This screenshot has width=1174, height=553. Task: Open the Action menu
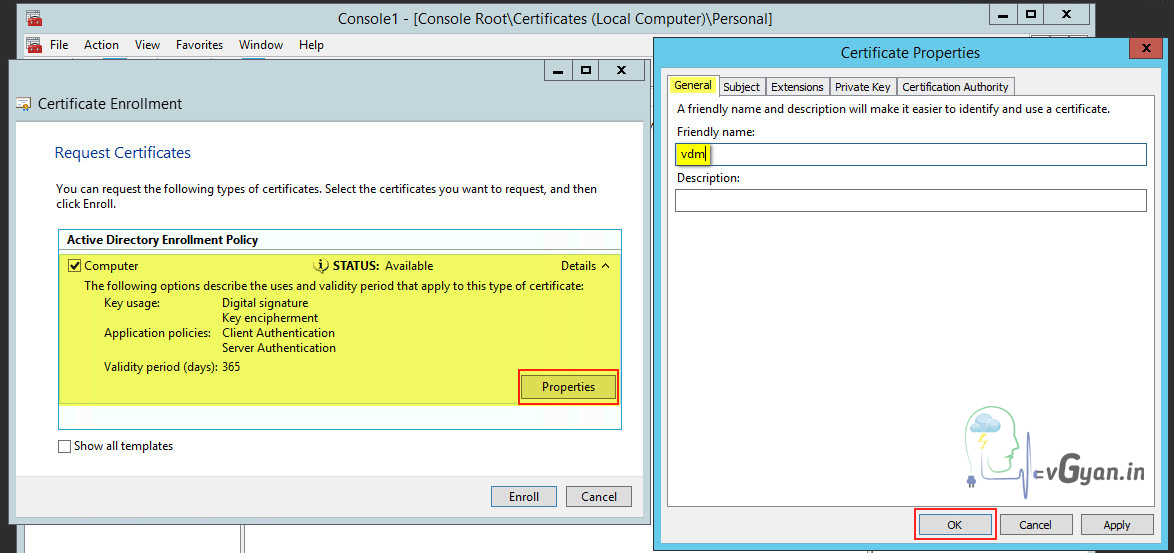point(101,45)
